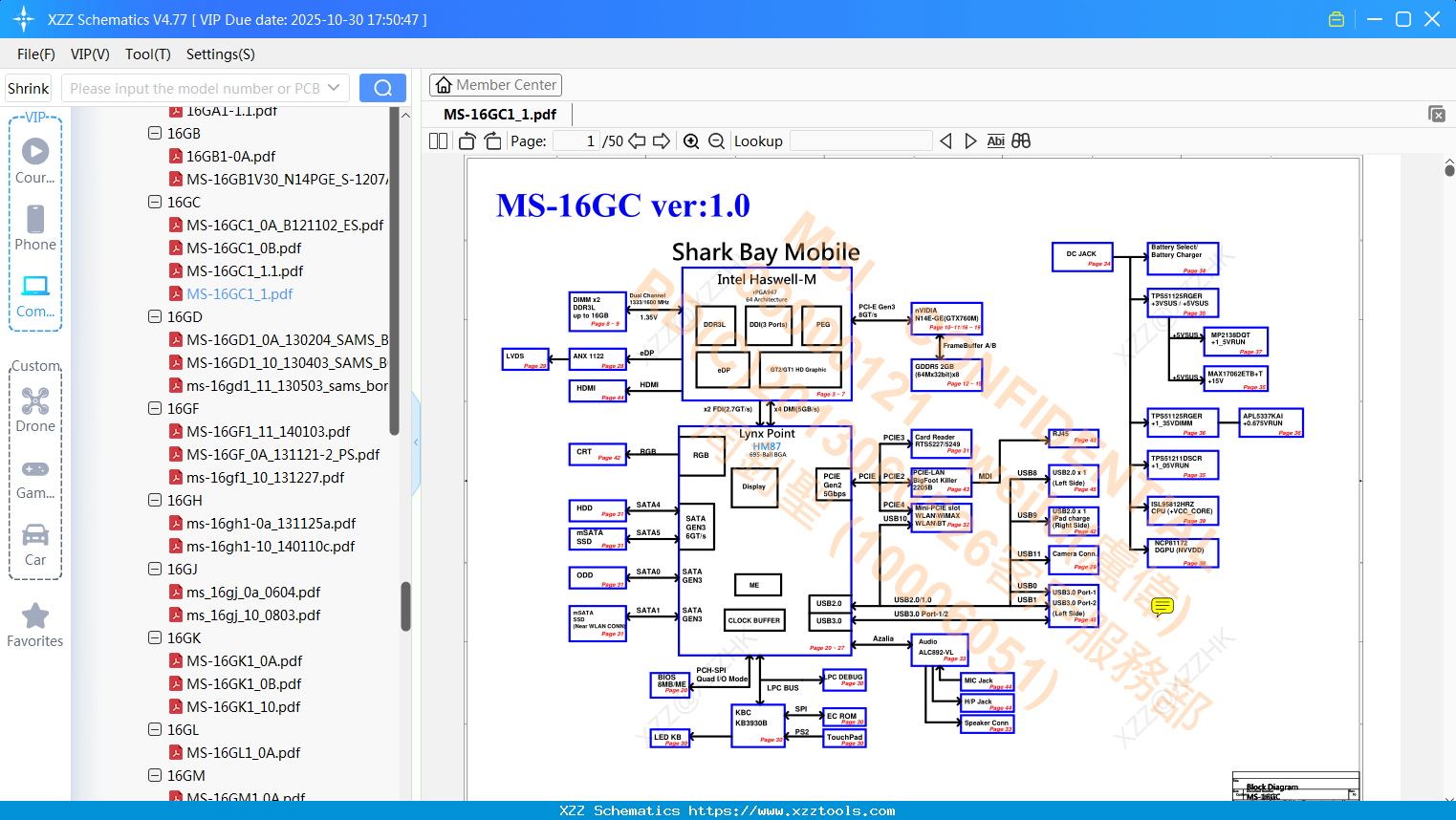Open the model number dropdown arrow

334,88
